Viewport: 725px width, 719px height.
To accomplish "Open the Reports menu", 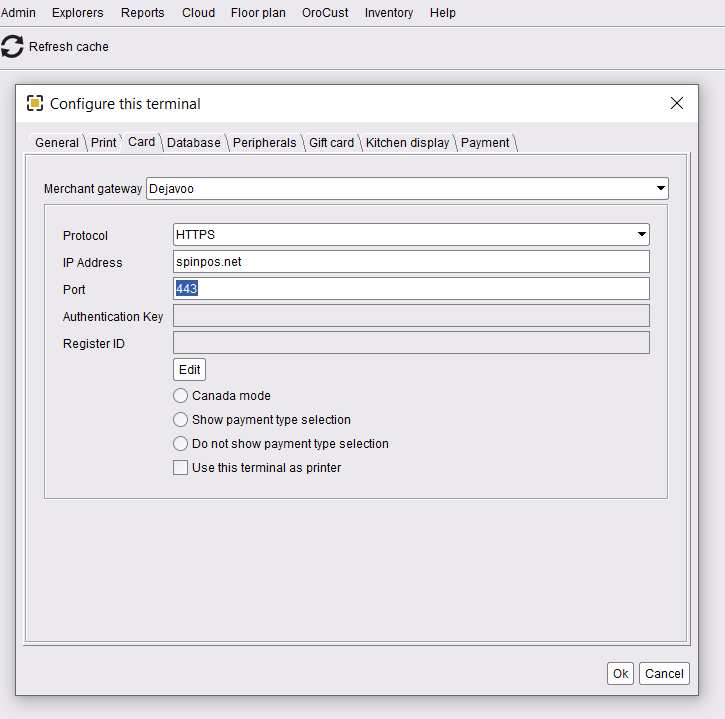I will (x=142, y=13).
